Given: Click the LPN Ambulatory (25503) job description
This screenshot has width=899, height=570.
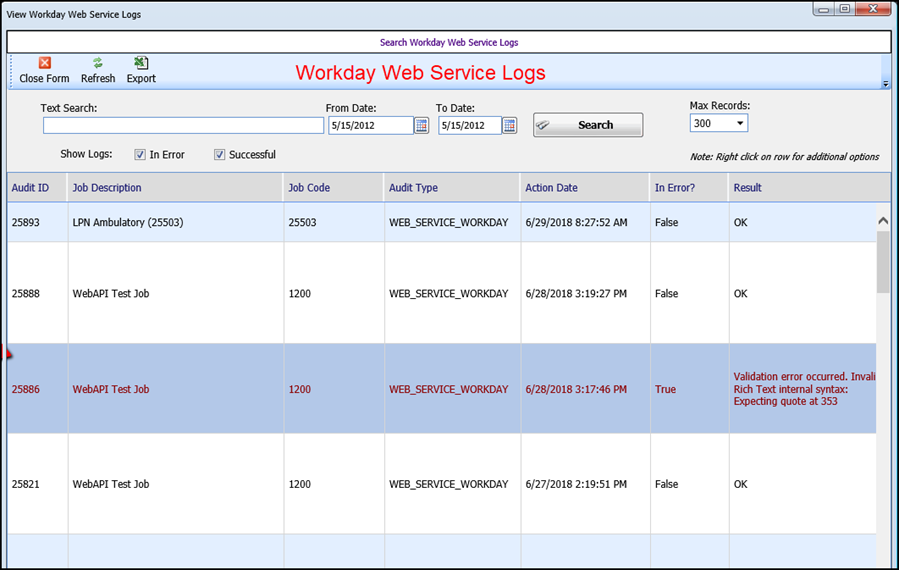Looking at the screenshot, I should 128,222.
